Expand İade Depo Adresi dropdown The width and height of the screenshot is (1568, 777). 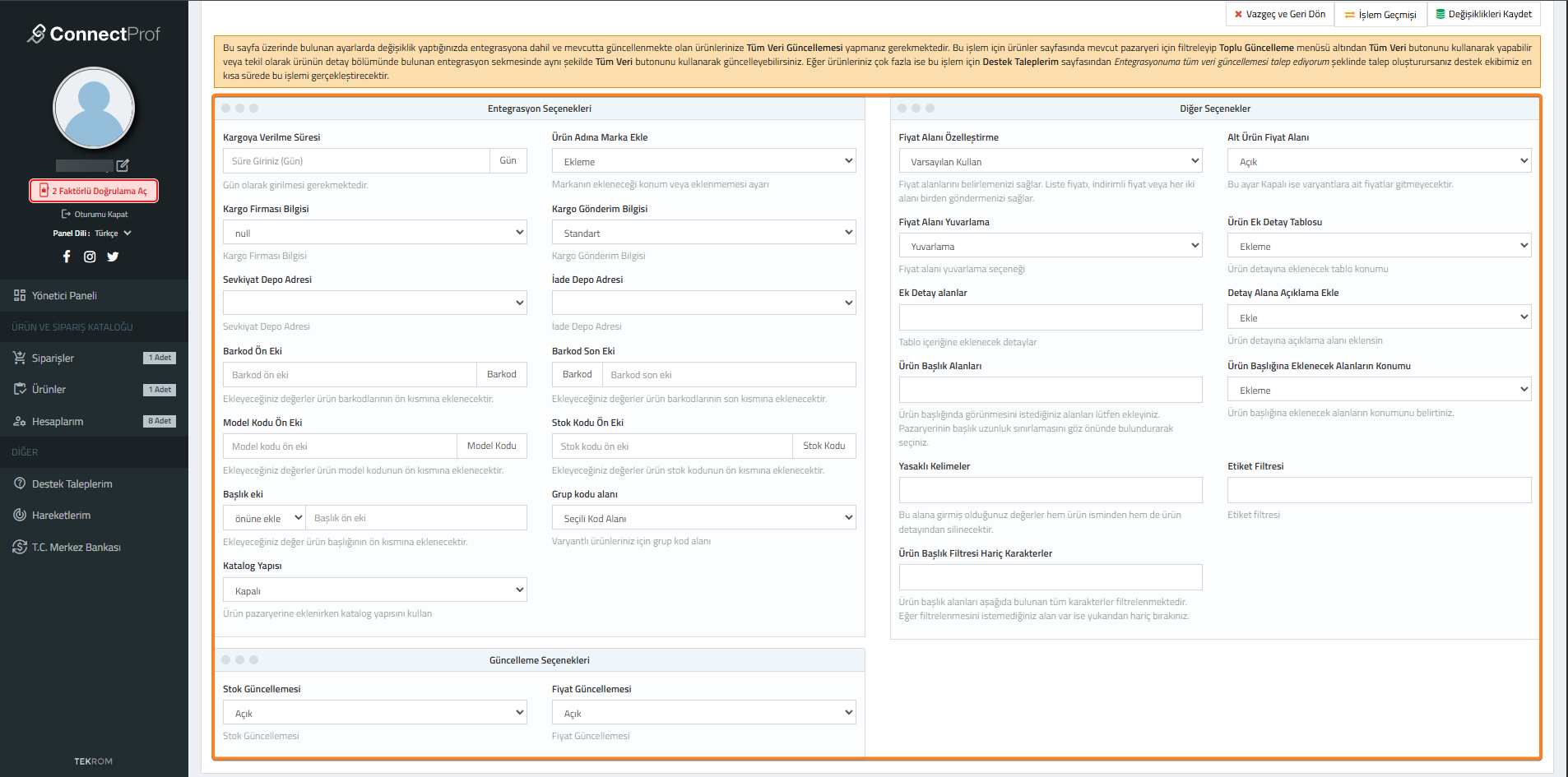click(x=703, y=303)
